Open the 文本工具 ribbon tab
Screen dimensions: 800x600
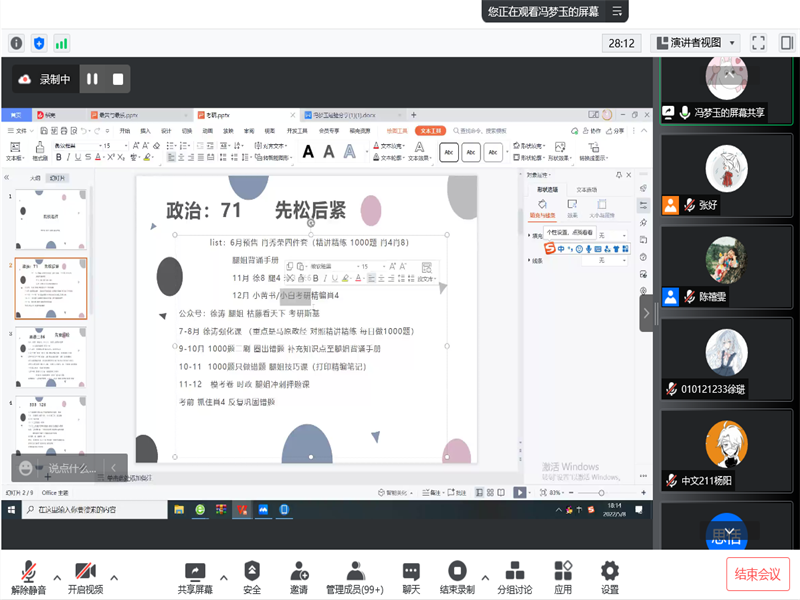(x=430, y=131)
